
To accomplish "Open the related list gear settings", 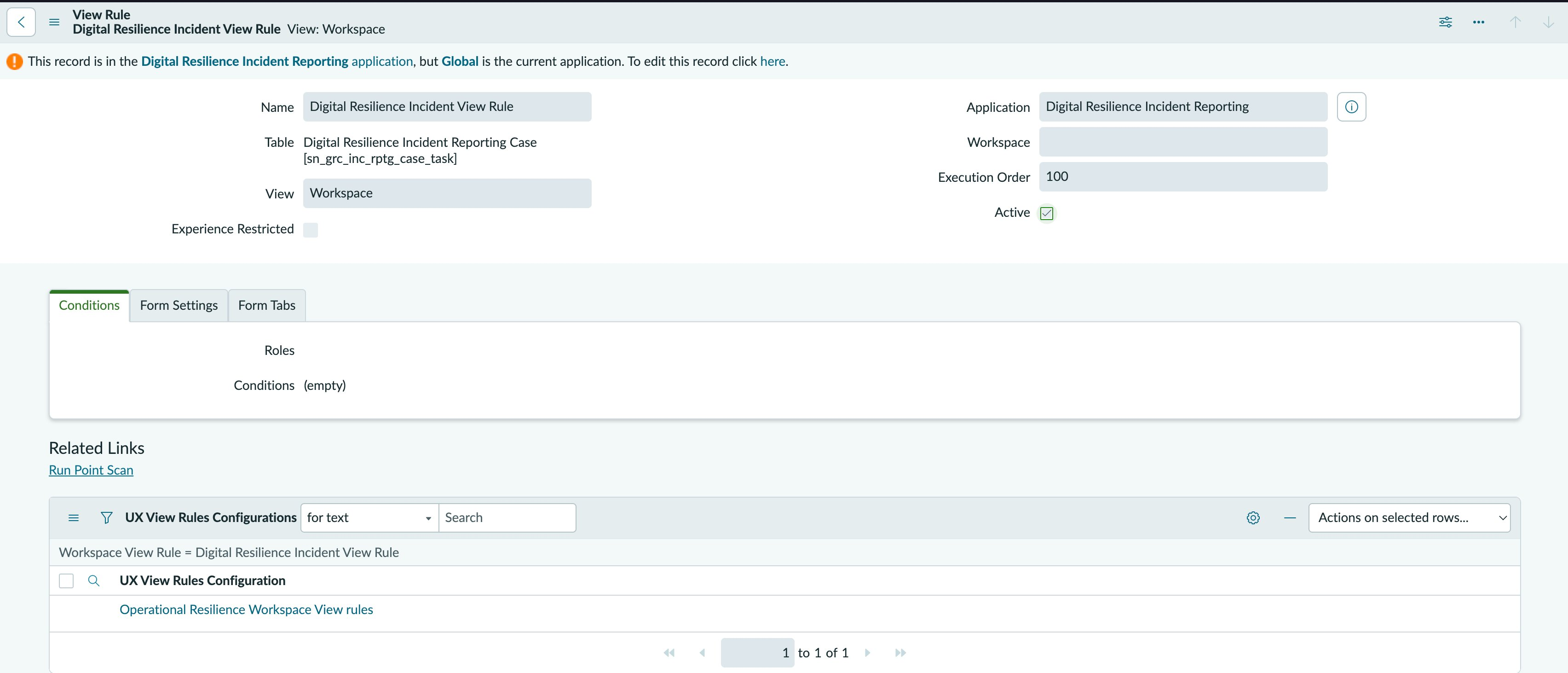I will pos(1253,518).
